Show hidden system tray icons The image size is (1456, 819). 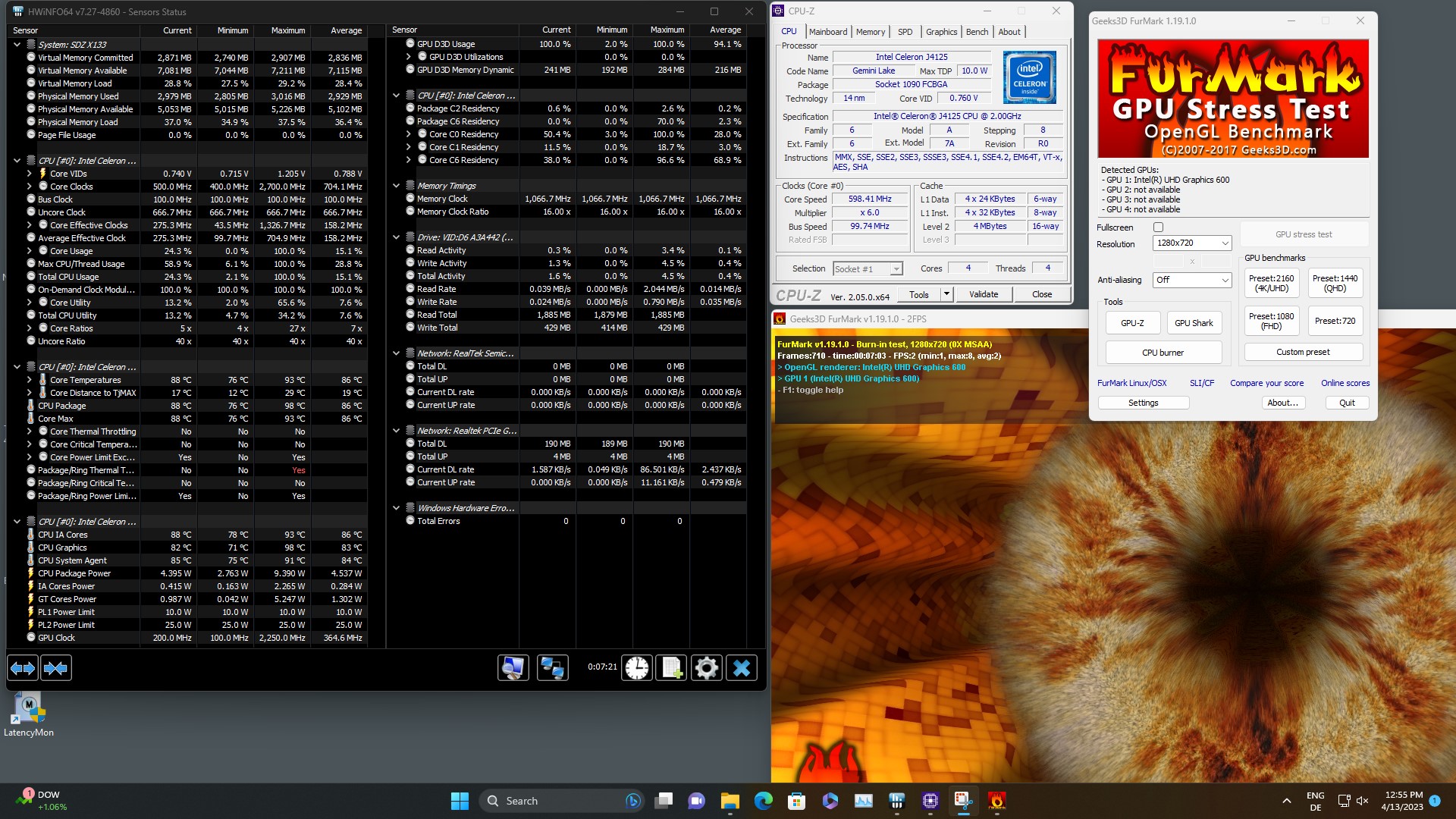point(1286,801)
